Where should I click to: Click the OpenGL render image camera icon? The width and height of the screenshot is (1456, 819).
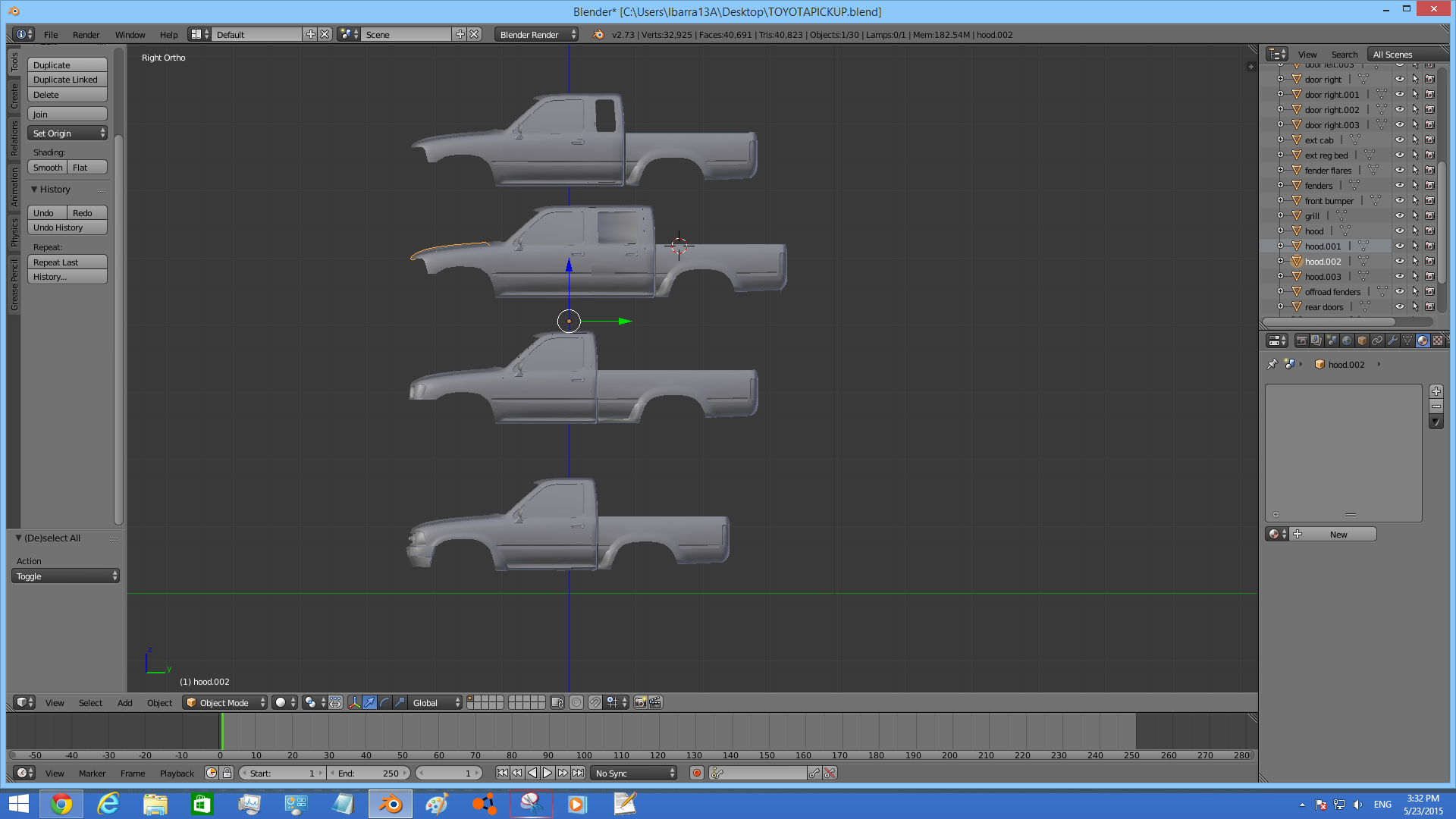click(x=640, y=702)
